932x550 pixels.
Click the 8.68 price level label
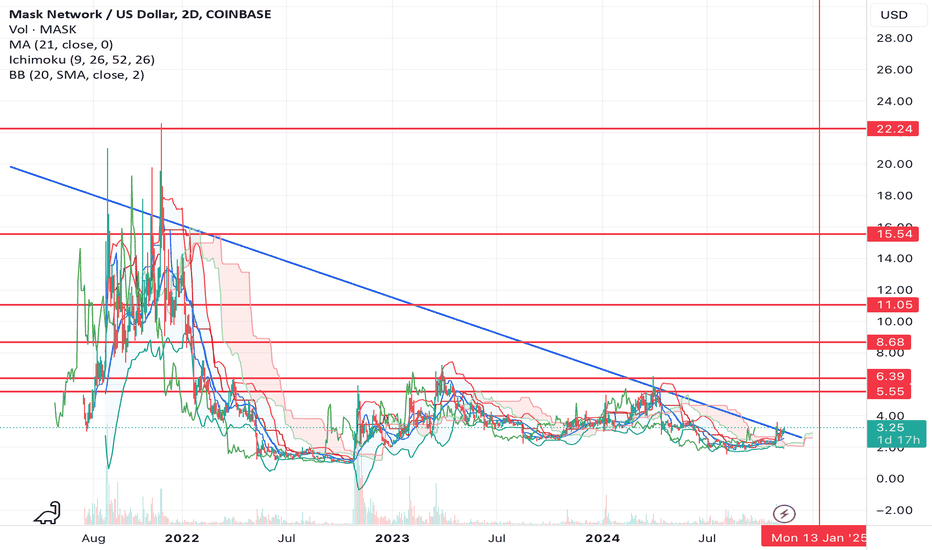click(890, 342)
